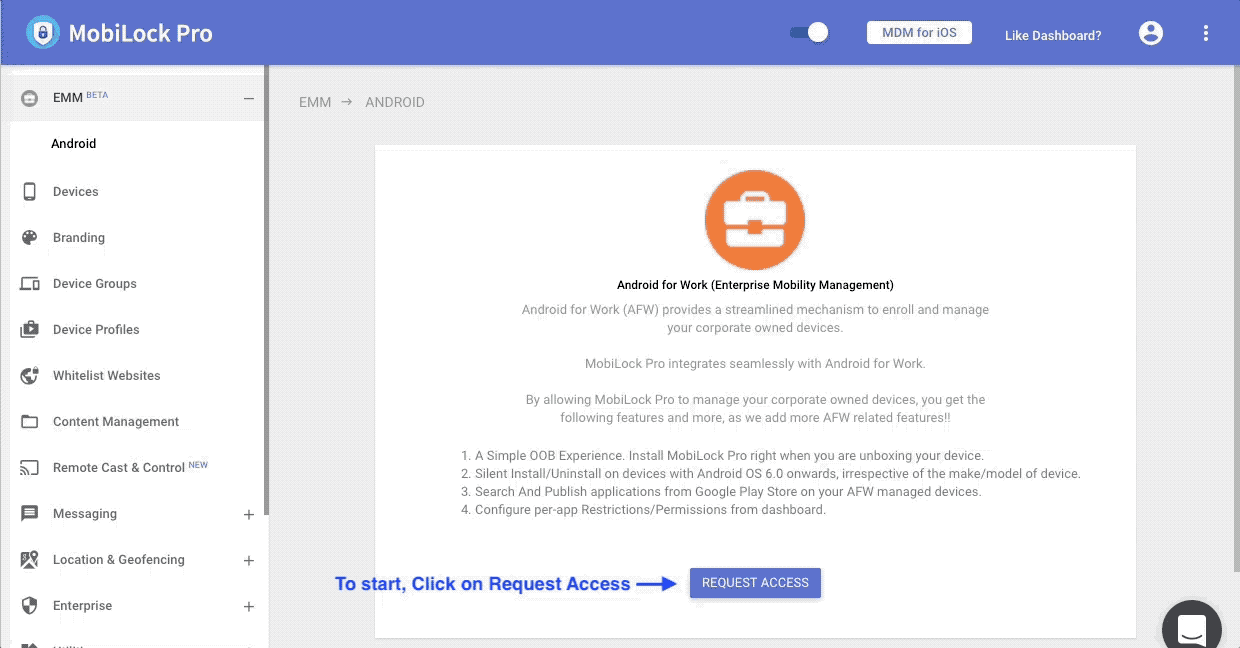The image size is (1240, 648).
Task: Open the Branding menu item
Action: pos(79,238)
